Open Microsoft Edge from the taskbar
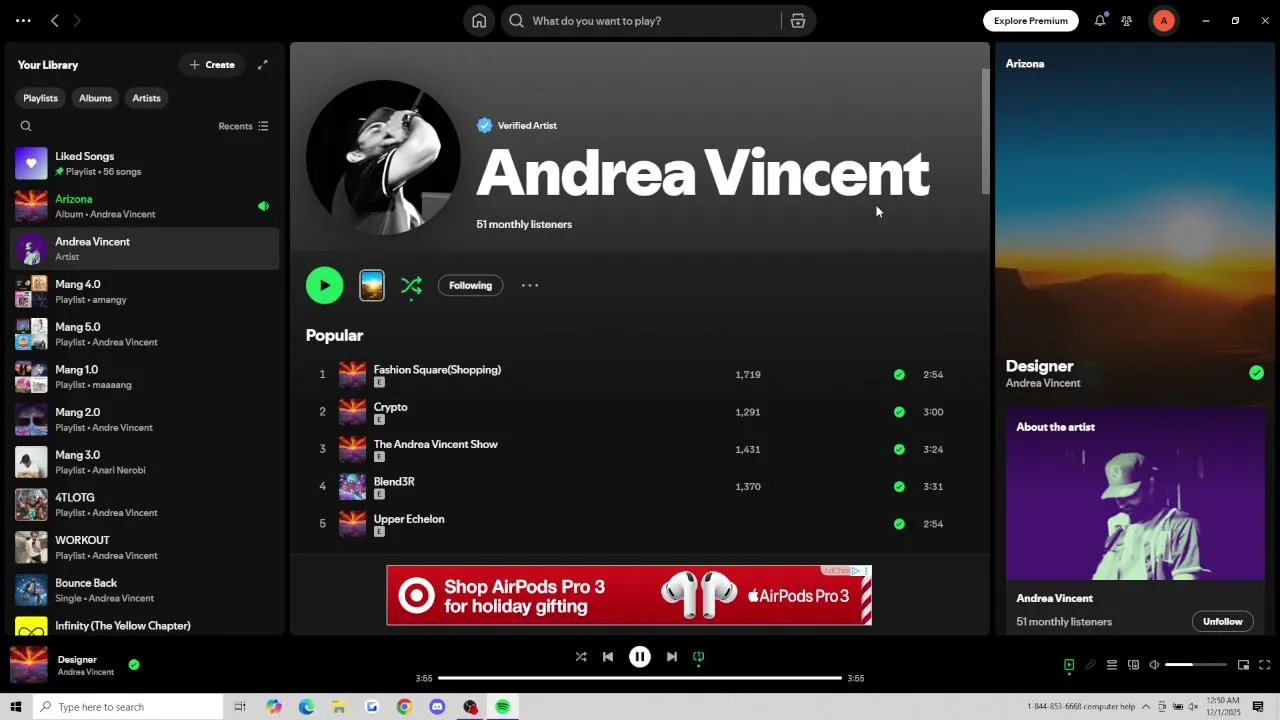Image resolution: width=1280 pixels, height=720 pixels. [306, 707]
